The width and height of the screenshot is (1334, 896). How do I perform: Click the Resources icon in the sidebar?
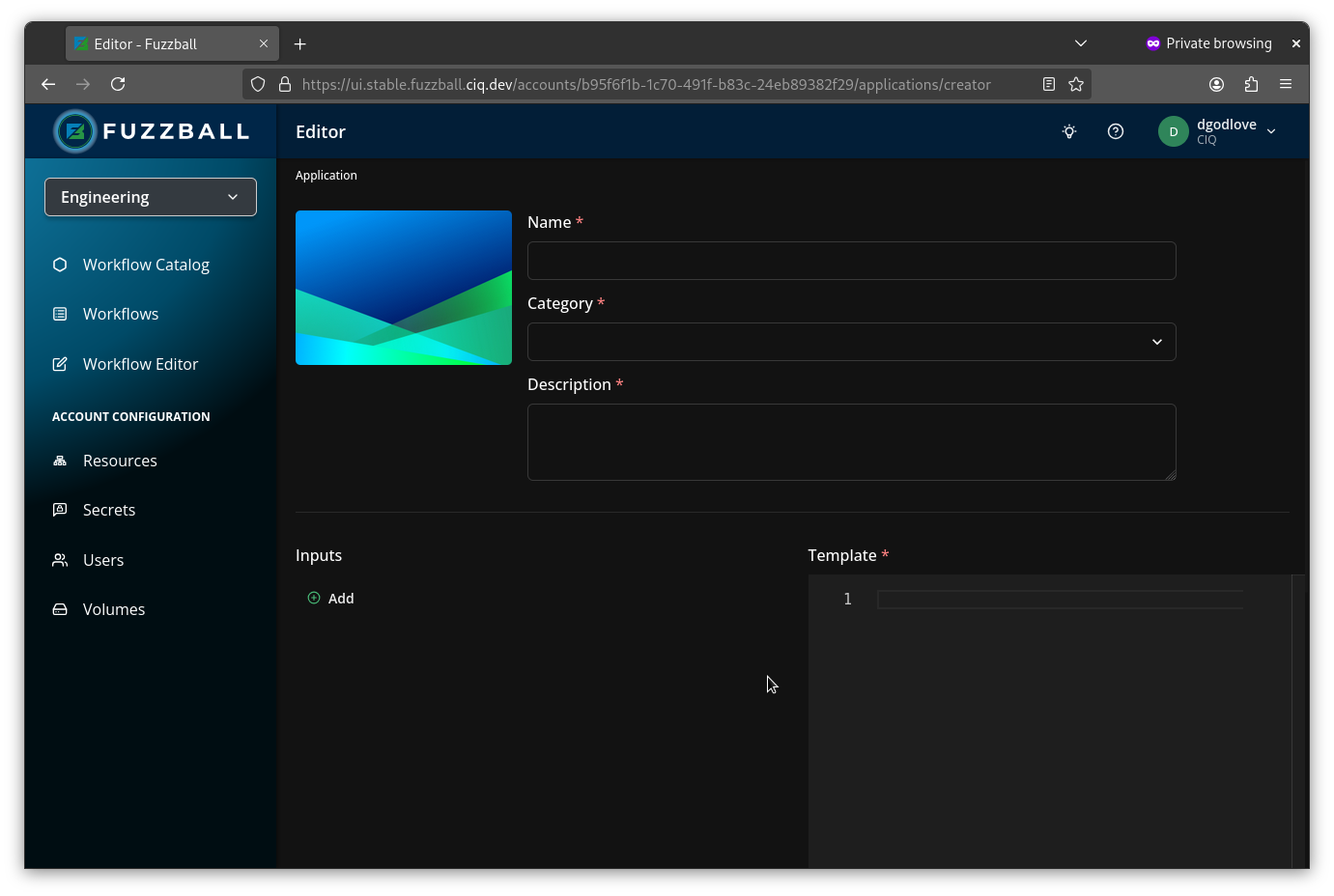click(x=59, y=461)
